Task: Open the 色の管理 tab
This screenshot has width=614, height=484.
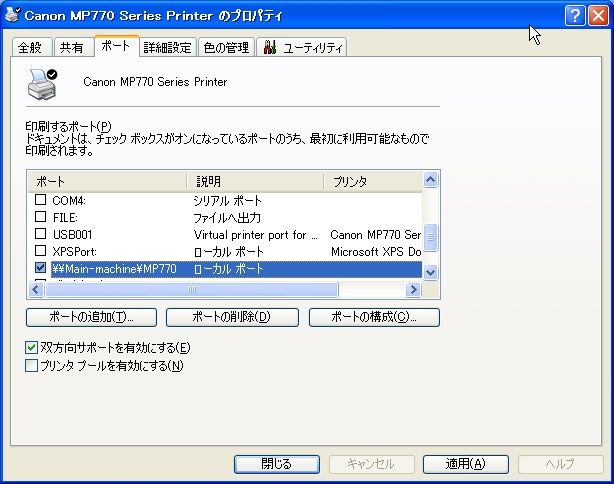Action: coord(226,47)
